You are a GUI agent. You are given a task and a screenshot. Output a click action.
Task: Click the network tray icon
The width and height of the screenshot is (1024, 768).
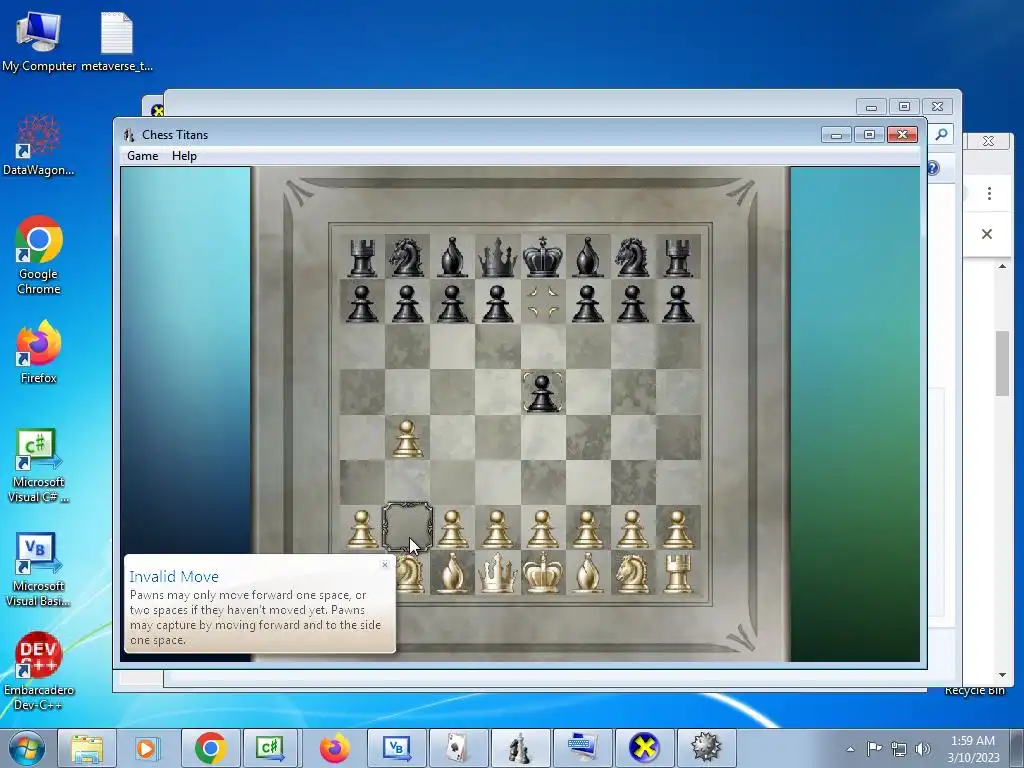[x=899, y=749]
